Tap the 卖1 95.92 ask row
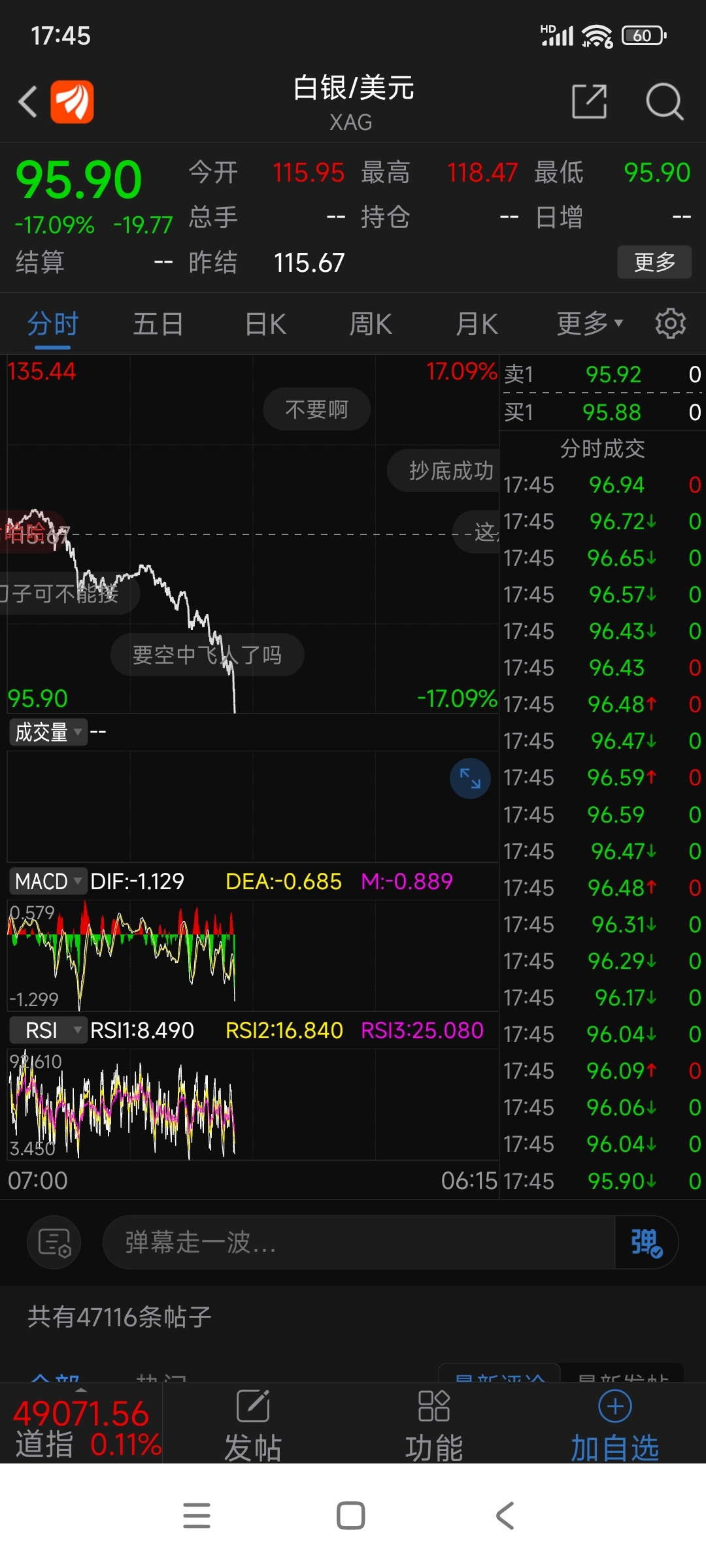The height and width of the screenshot is (1568, 706). (x=602, y=374)
